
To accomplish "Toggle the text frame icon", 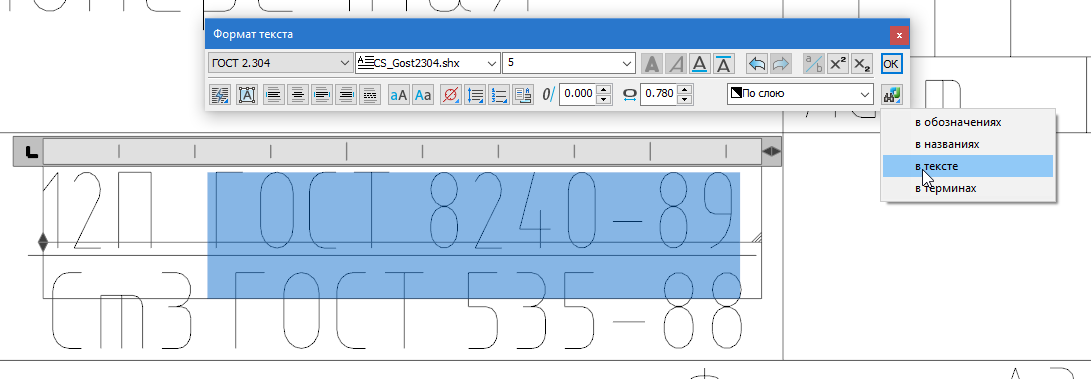I will (x=247, y=94).
